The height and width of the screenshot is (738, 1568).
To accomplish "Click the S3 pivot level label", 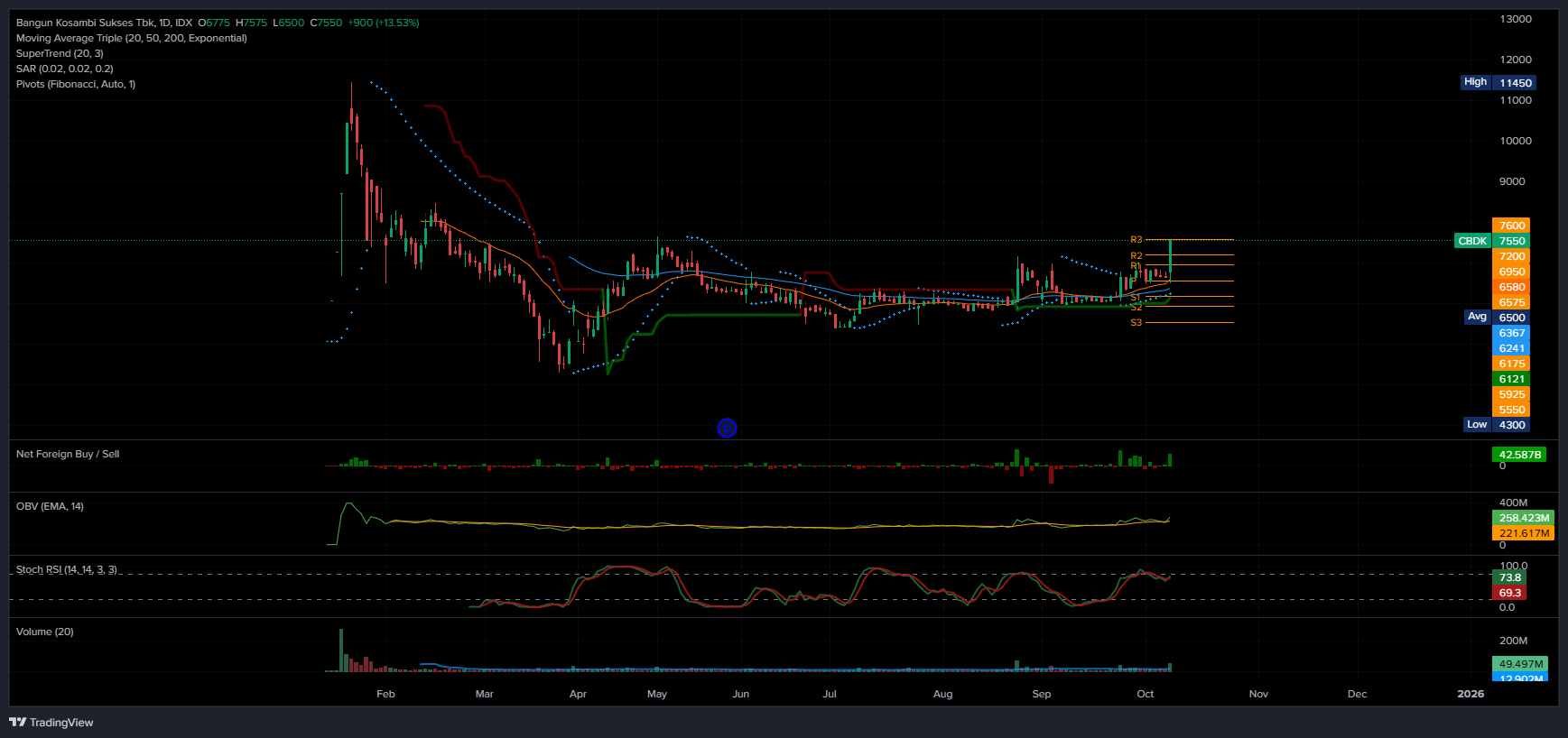I will [x=1136, y=323].
